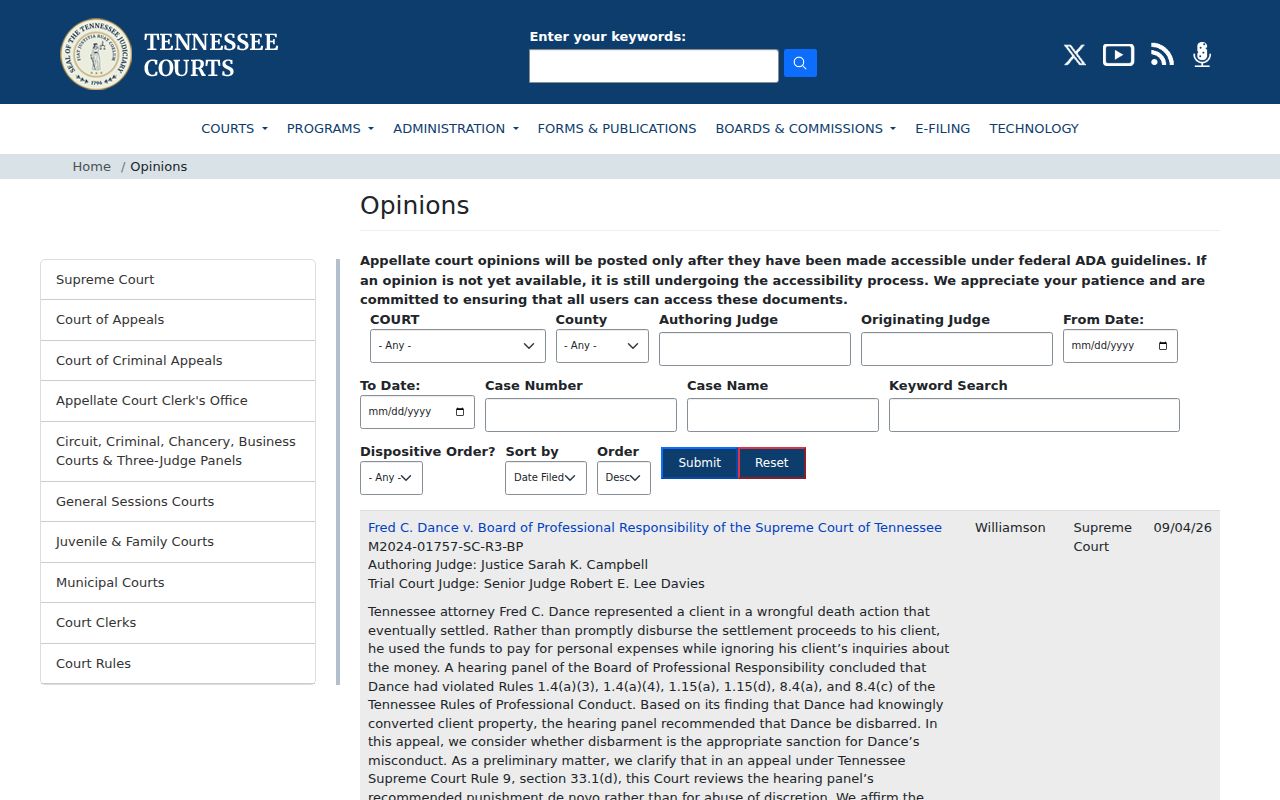This screenshot has width=1280, height=800.
Task: Click the blue search magnifier button
Action: coord(800,63)
